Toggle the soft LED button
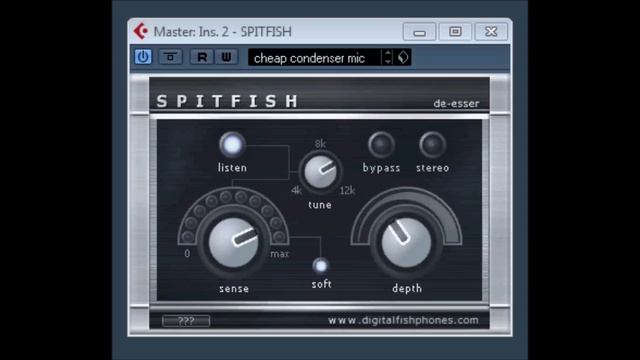 [321, 266]
